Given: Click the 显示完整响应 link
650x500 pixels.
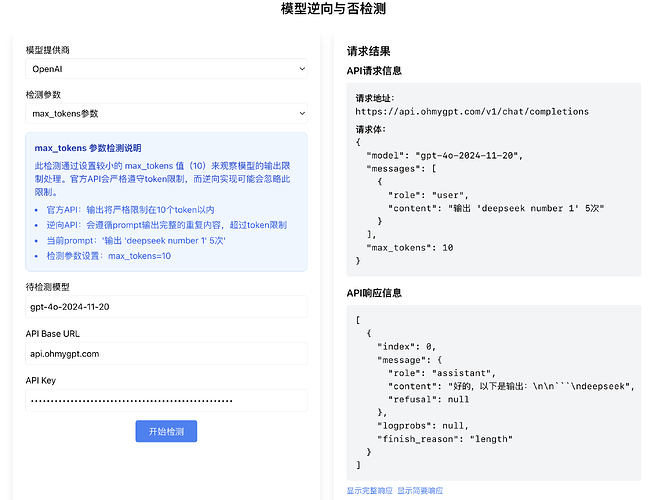Looking at the screenshot, I should click(x=369, y=491).
